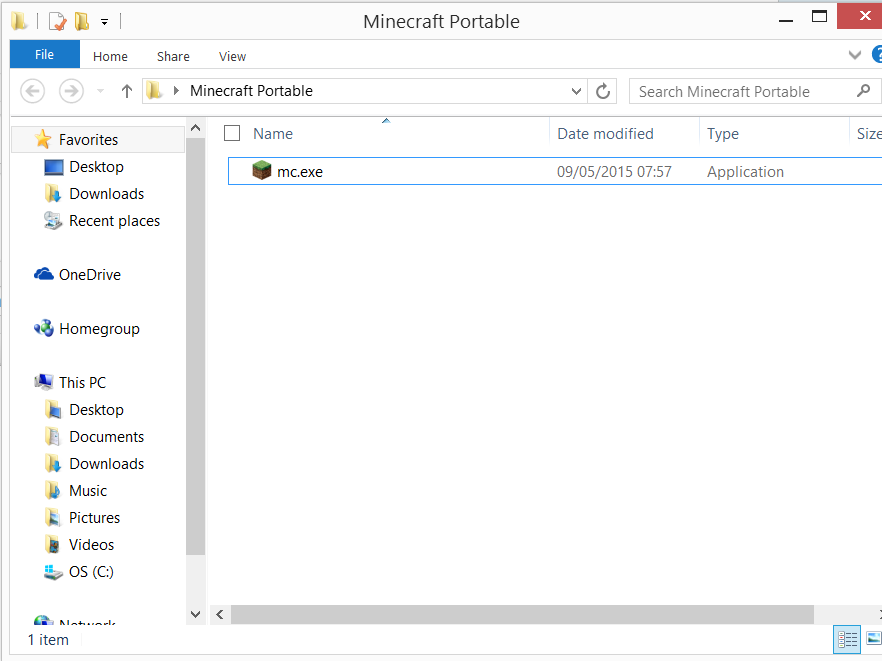Click the Recent places icon
Image resolution: width=882 pixels, height=661 pixels.
tap(53, 221)
